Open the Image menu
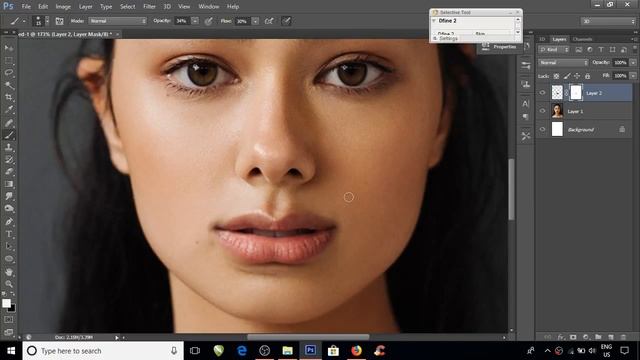Screen dimensions: 640x360 pyautogui.click(x=63, y=7)
